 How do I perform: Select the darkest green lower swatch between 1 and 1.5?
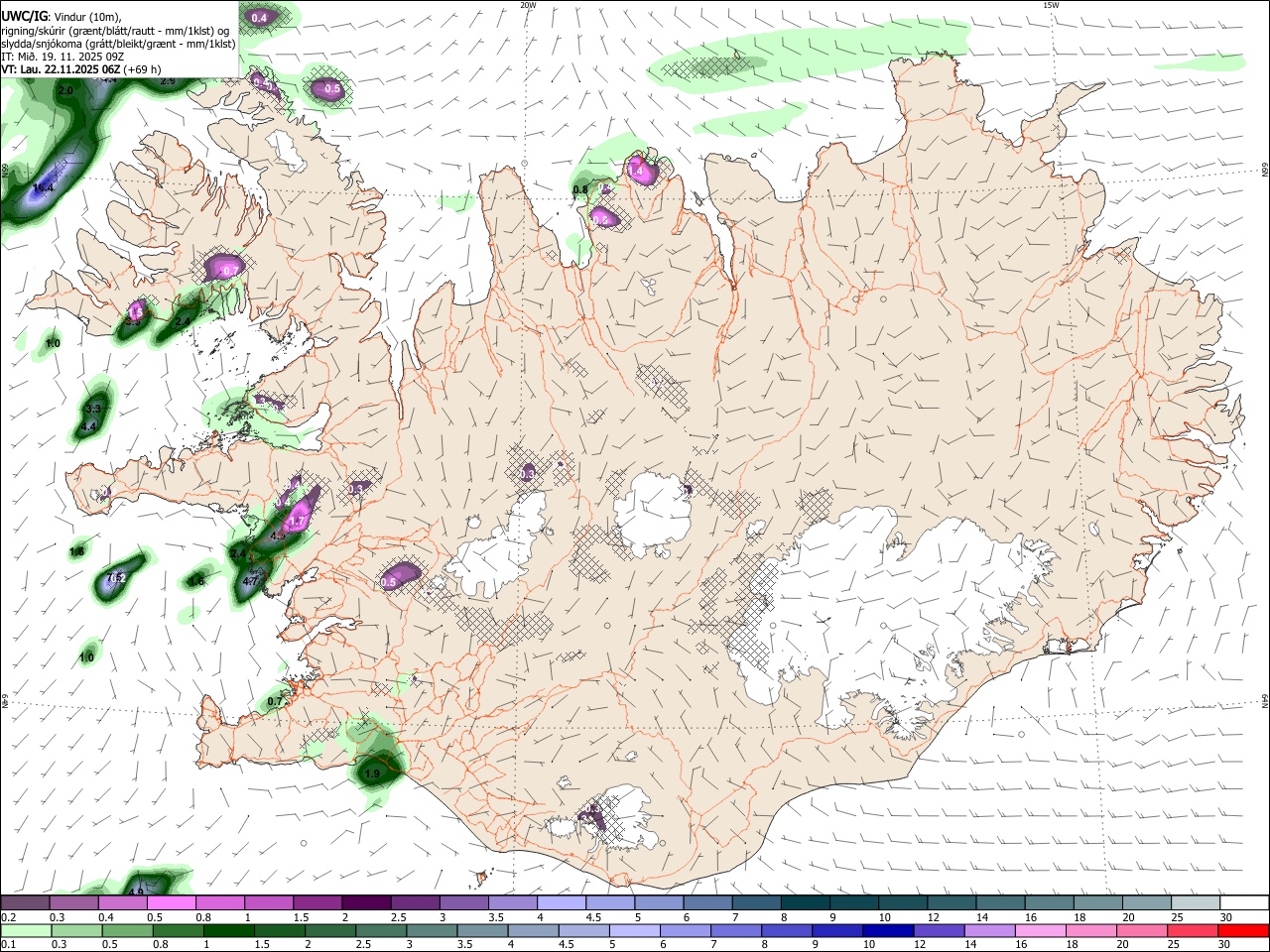(229, 930)
